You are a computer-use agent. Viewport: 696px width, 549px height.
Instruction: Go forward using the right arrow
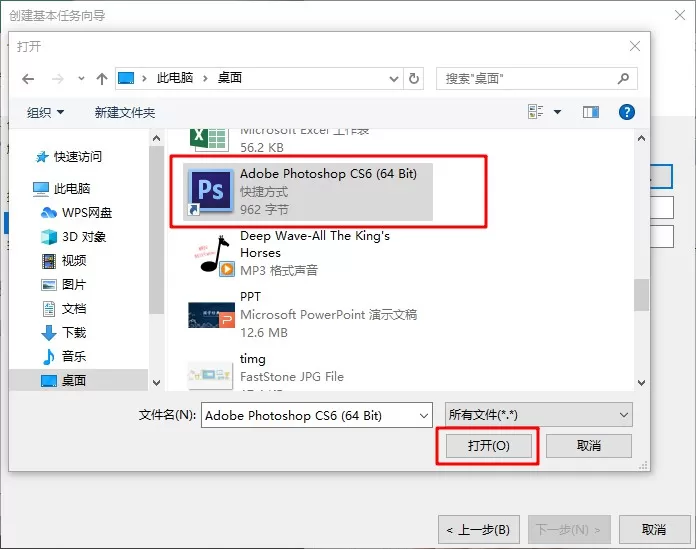pos(58,79)
